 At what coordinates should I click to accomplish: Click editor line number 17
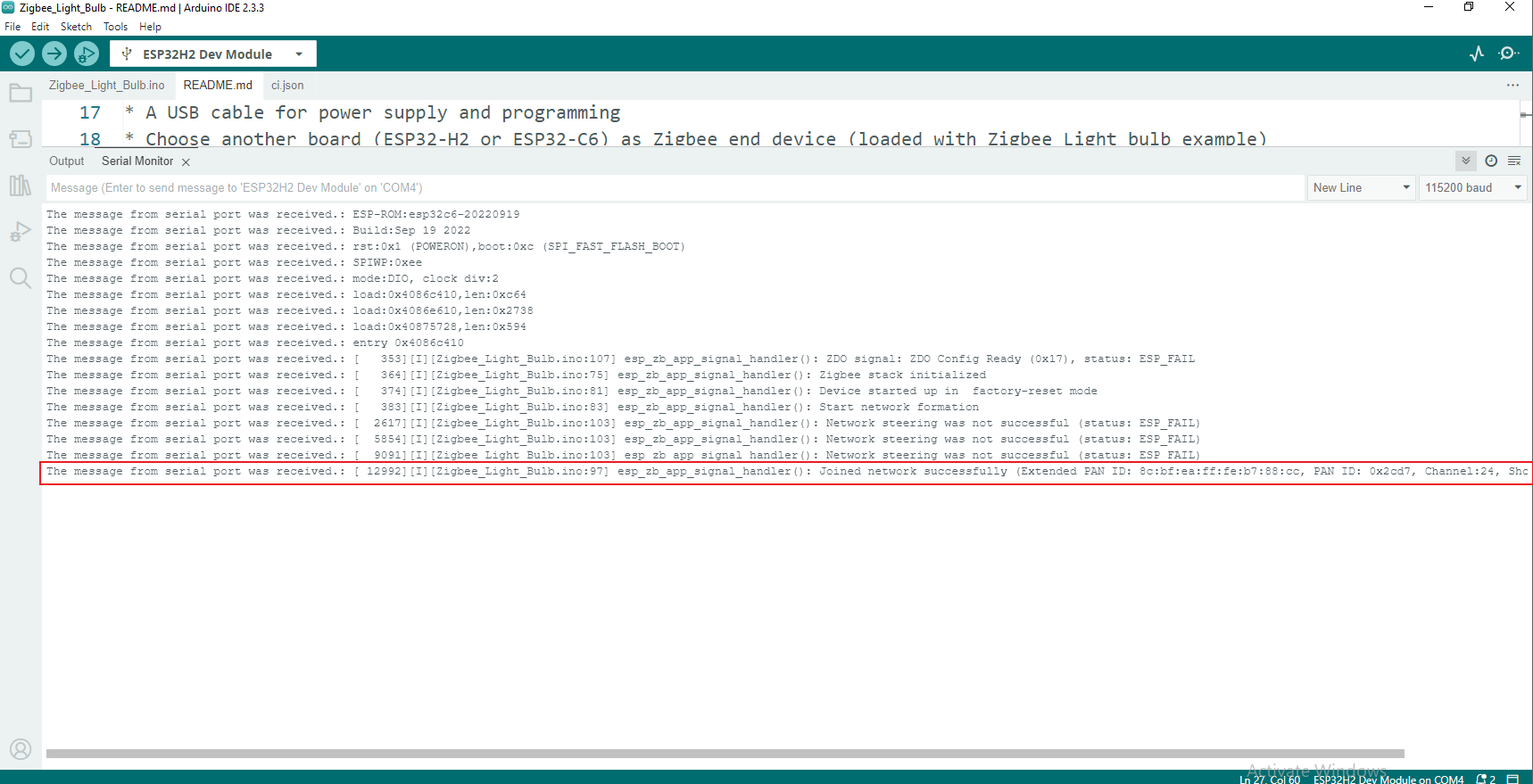coord(90,112)
